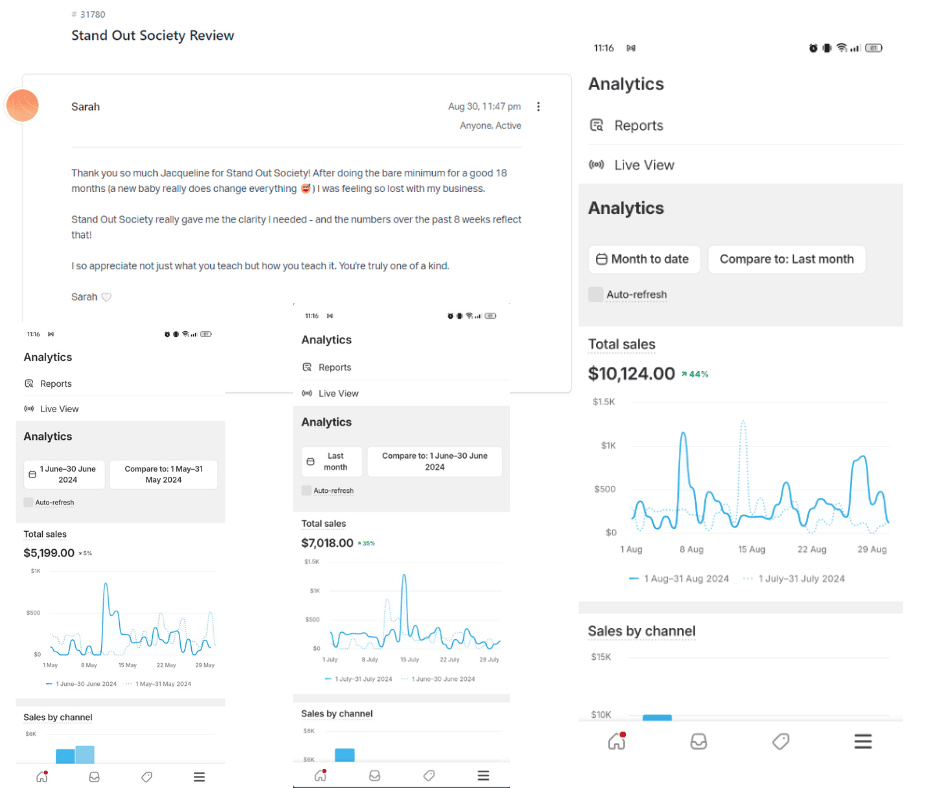940x788 pixels.
Task: Click the Aug 30, 11:47 pm timestamp
Action: tap(484, 106)
